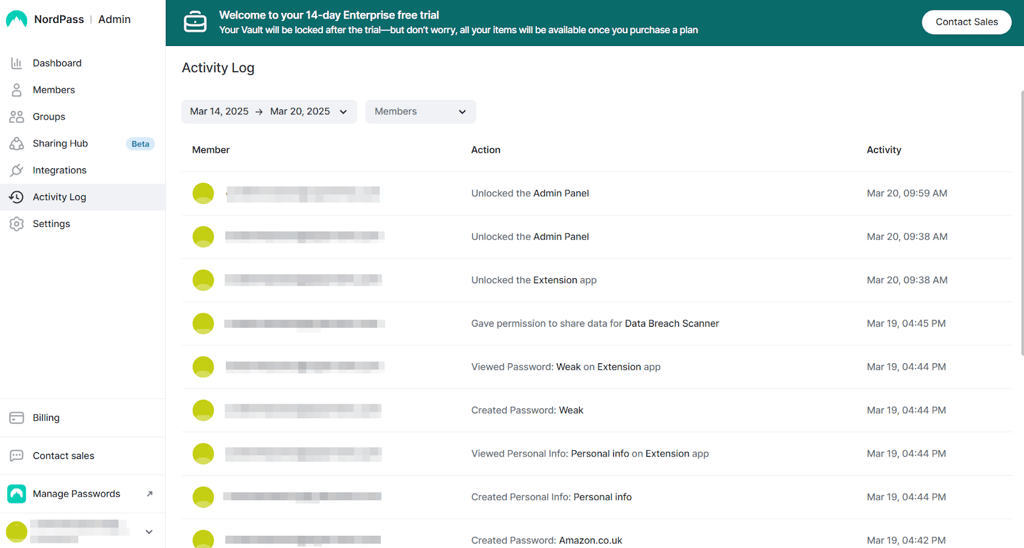Click the Billing card icon
Viewport: 1024px width, 548px height.
pyautogui.click(x=16, y=418)
